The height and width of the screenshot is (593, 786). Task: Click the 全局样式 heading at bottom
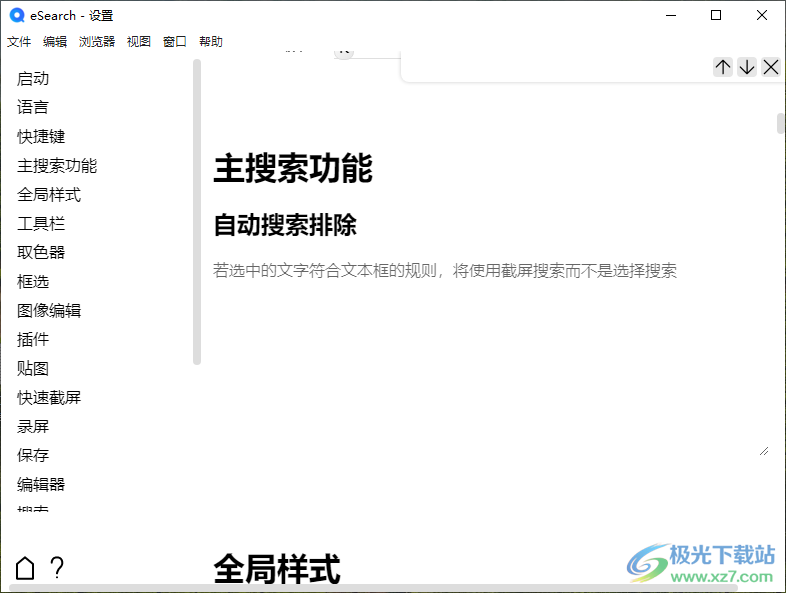click(277, 568)
